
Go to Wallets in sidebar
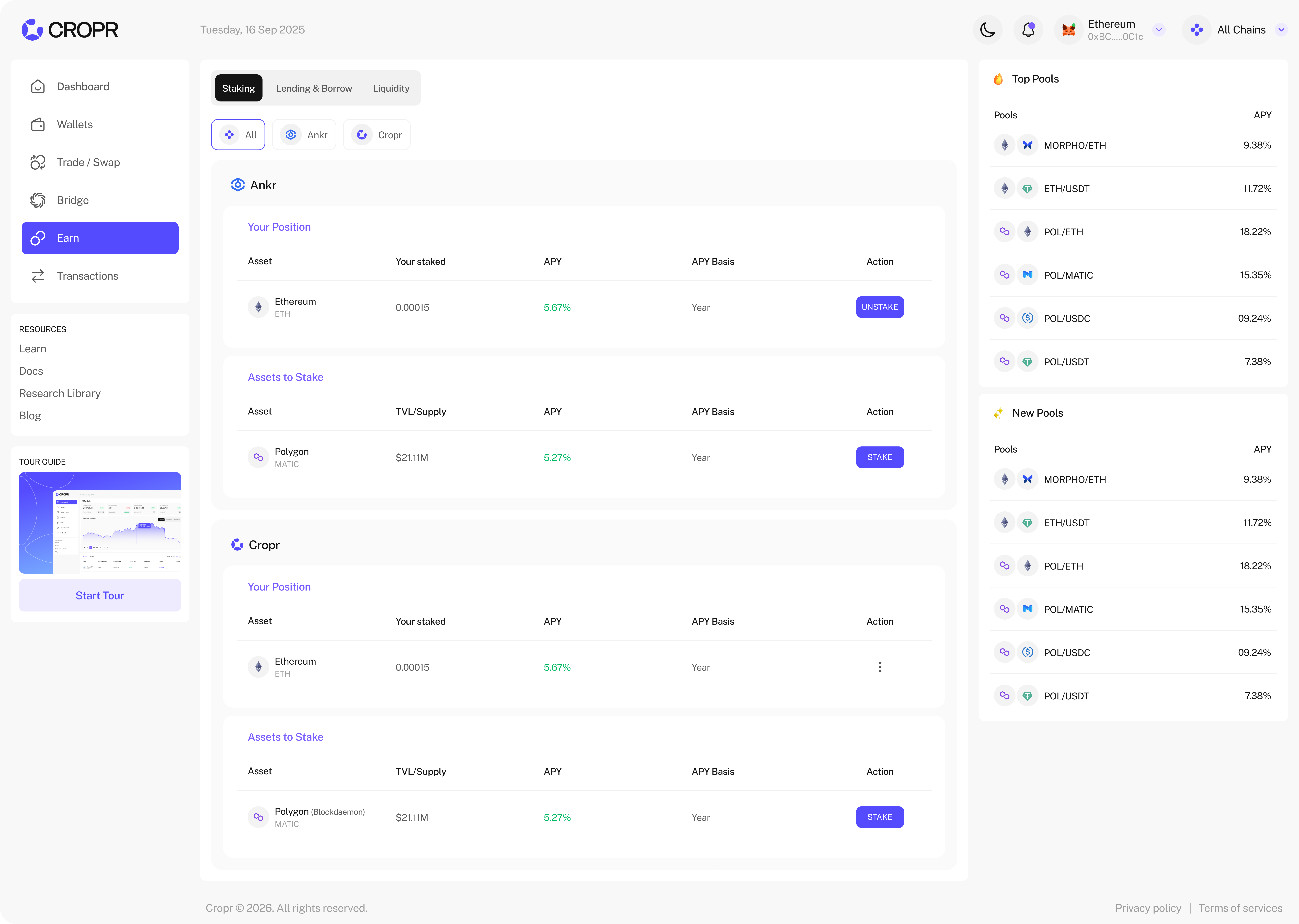(100, 125)
